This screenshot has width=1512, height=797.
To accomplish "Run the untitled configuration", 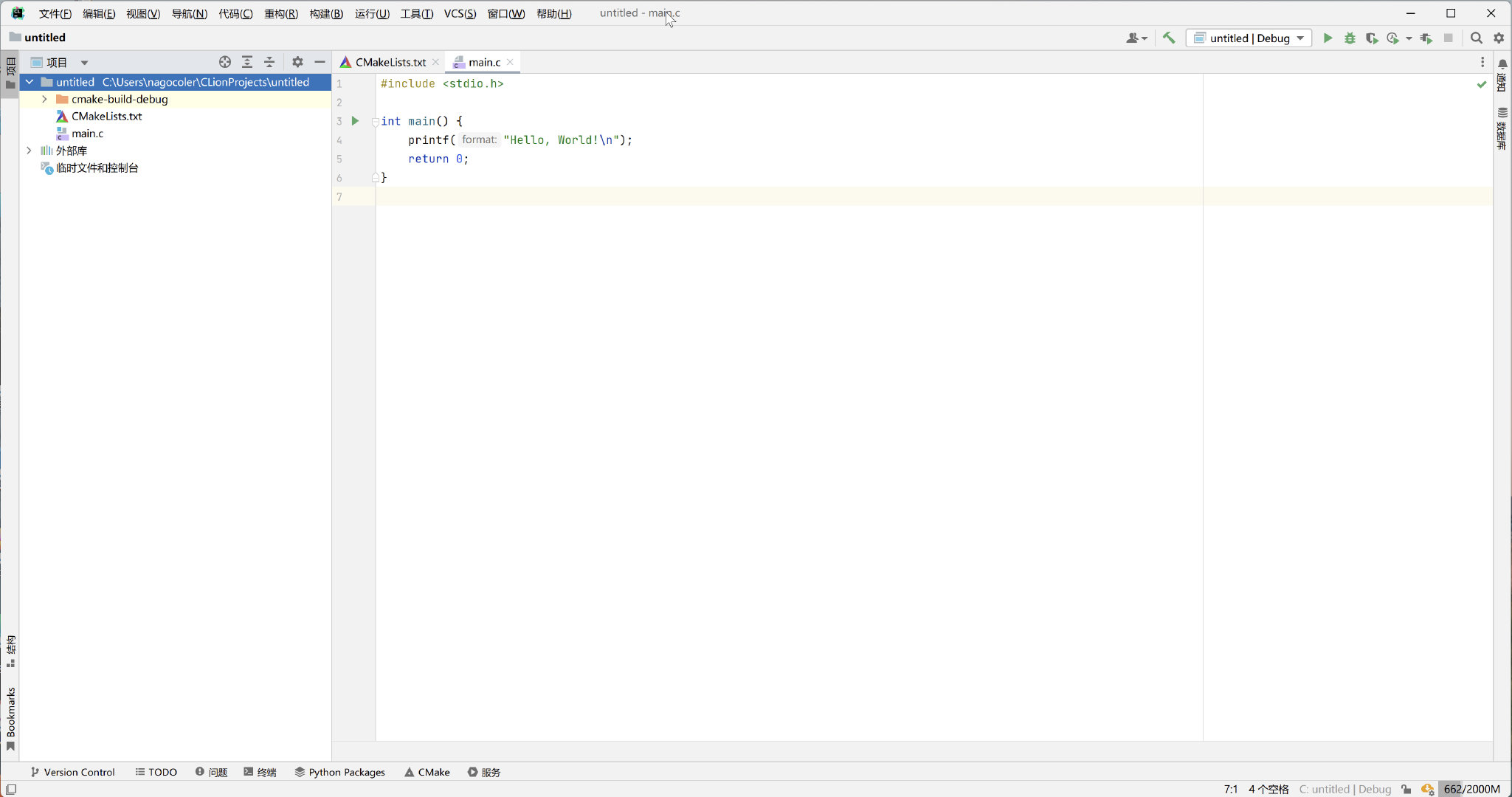I will pos(1328,38).
